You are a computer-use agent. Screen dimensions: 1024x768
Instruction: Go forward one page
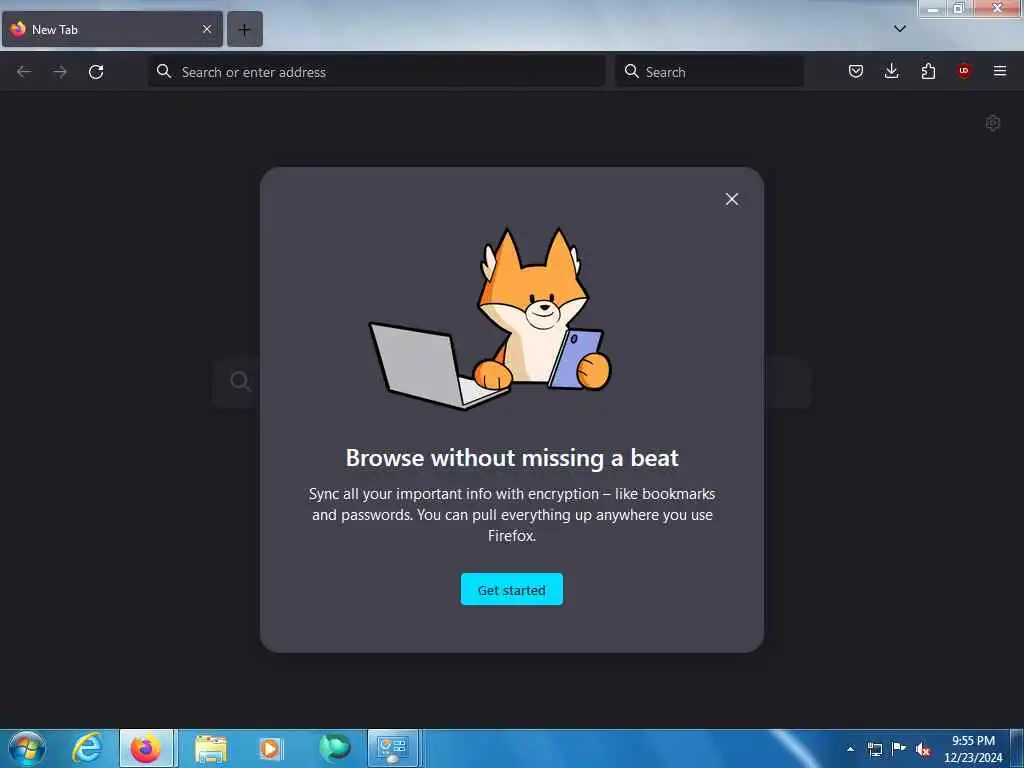[60, 72]
